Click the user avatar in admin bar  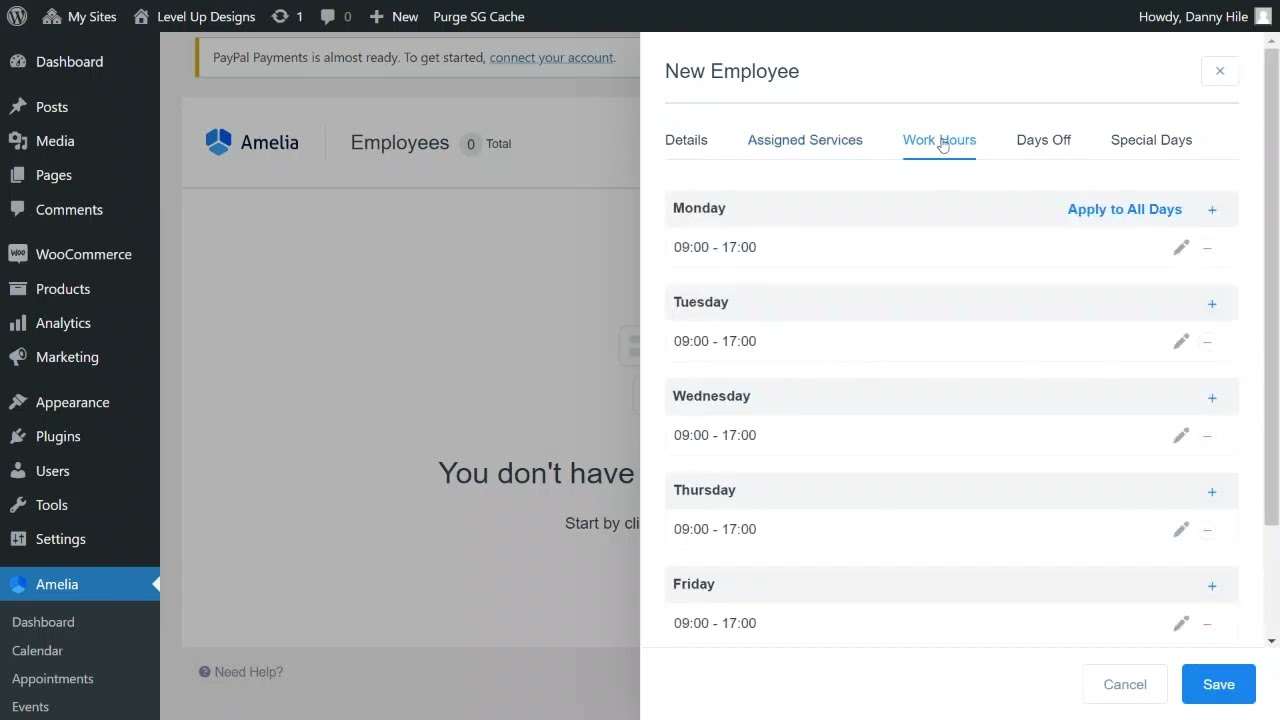pyautogui.click(x=1263, y=16)
